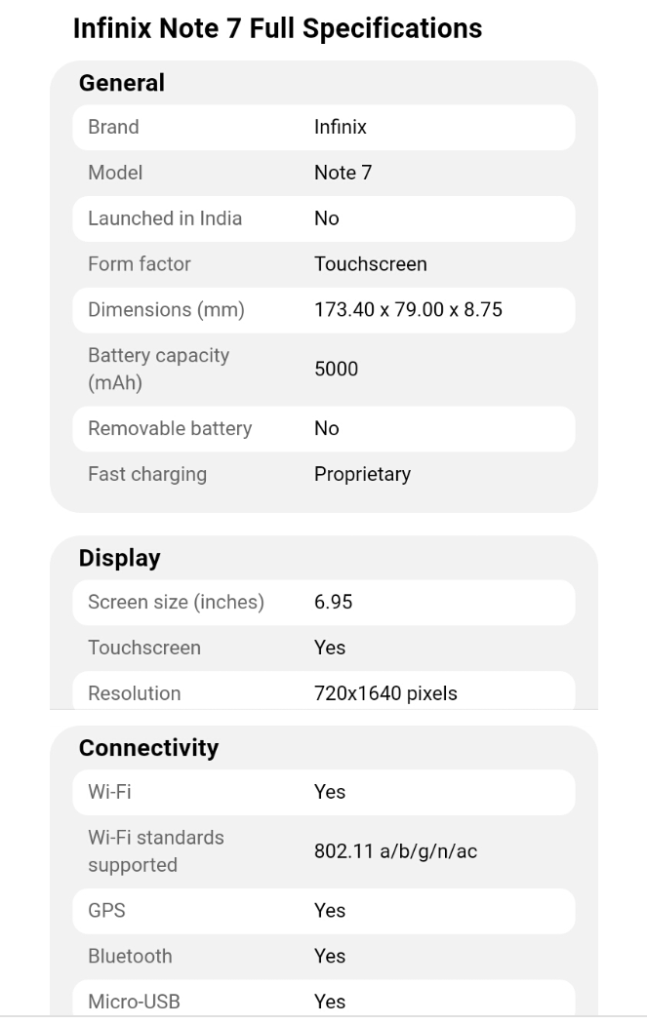Select the Fast charging Proprietary value
Screen dimensions: 647x1024
tap(362, 474)
